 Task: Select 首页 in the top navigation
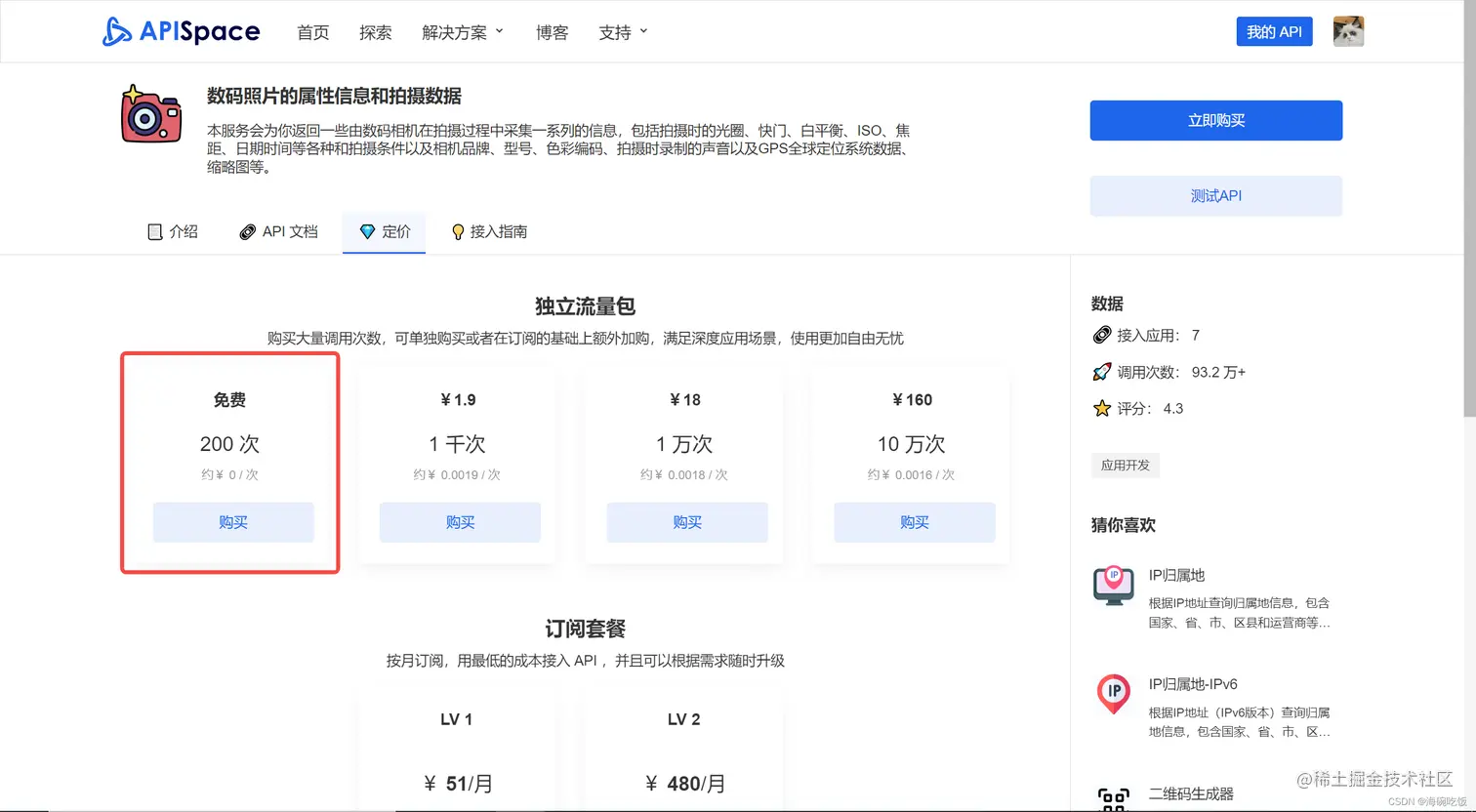pos(313,31)
